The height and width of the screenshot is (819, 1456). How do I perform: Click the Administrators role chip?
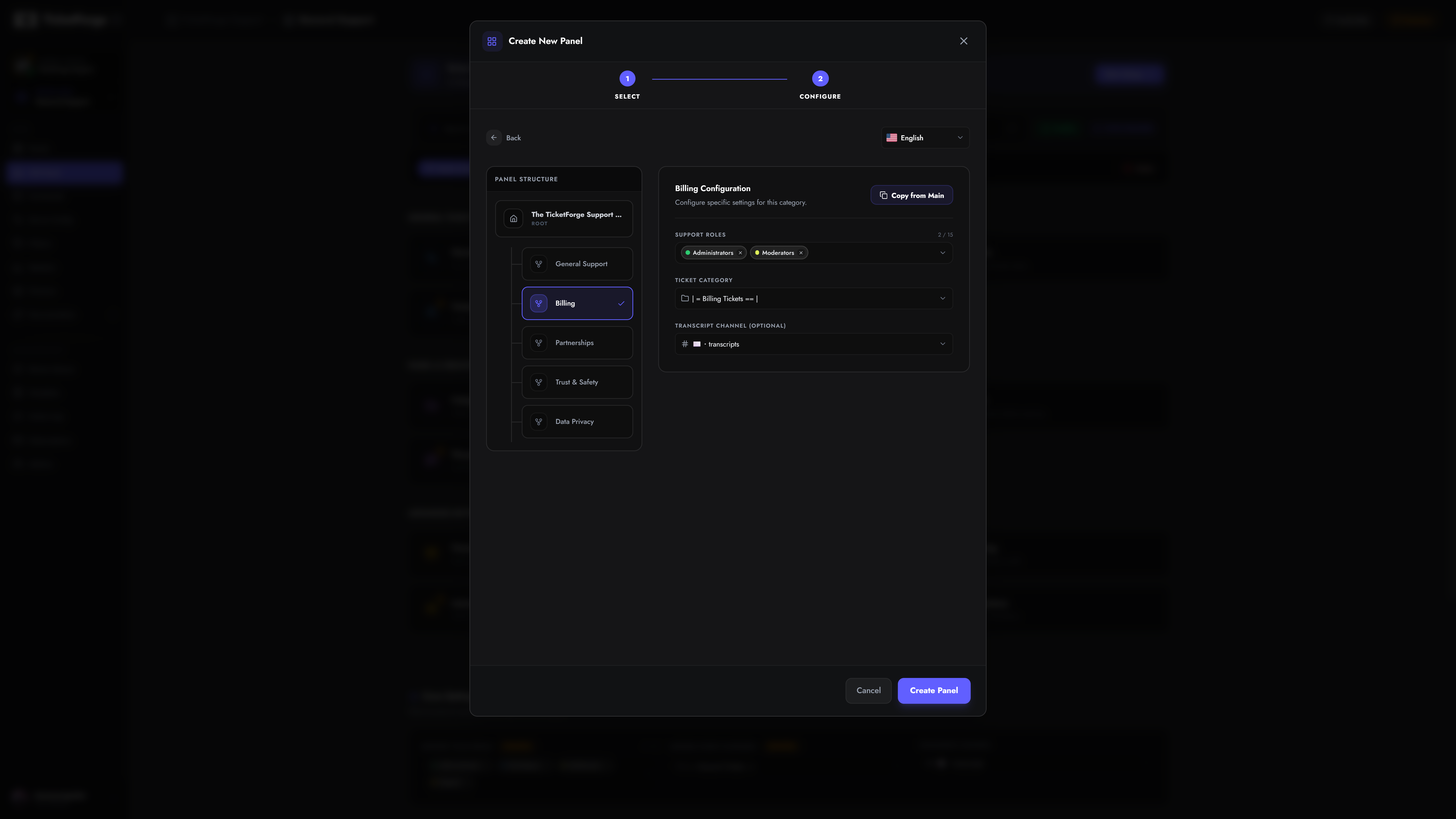tap(713, 253)
